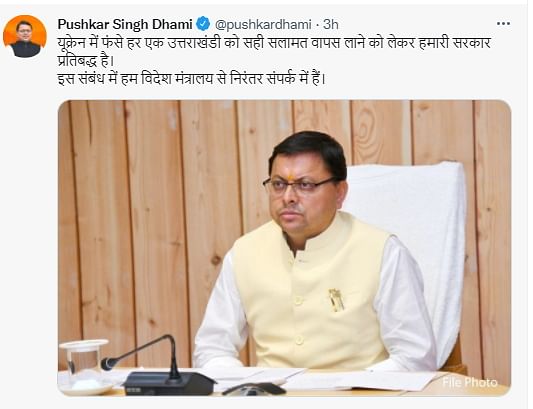The height and width of the screenshot is (409, 533).
Task: Click the covered water glass in the photo
Action: pos(84,367)
